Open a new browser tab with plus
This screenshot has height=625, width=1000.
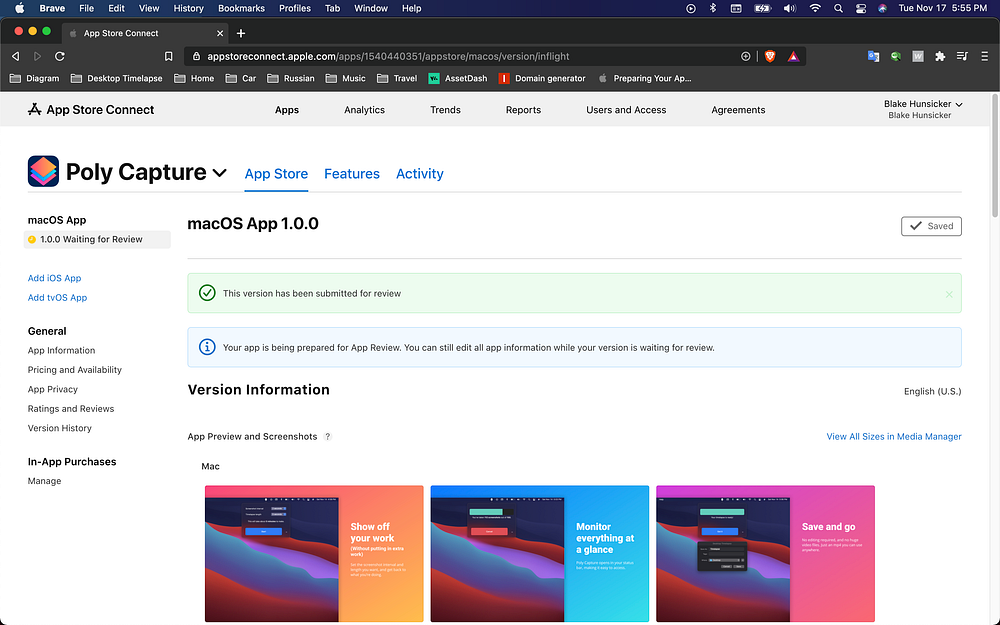(x=241, y=33)
